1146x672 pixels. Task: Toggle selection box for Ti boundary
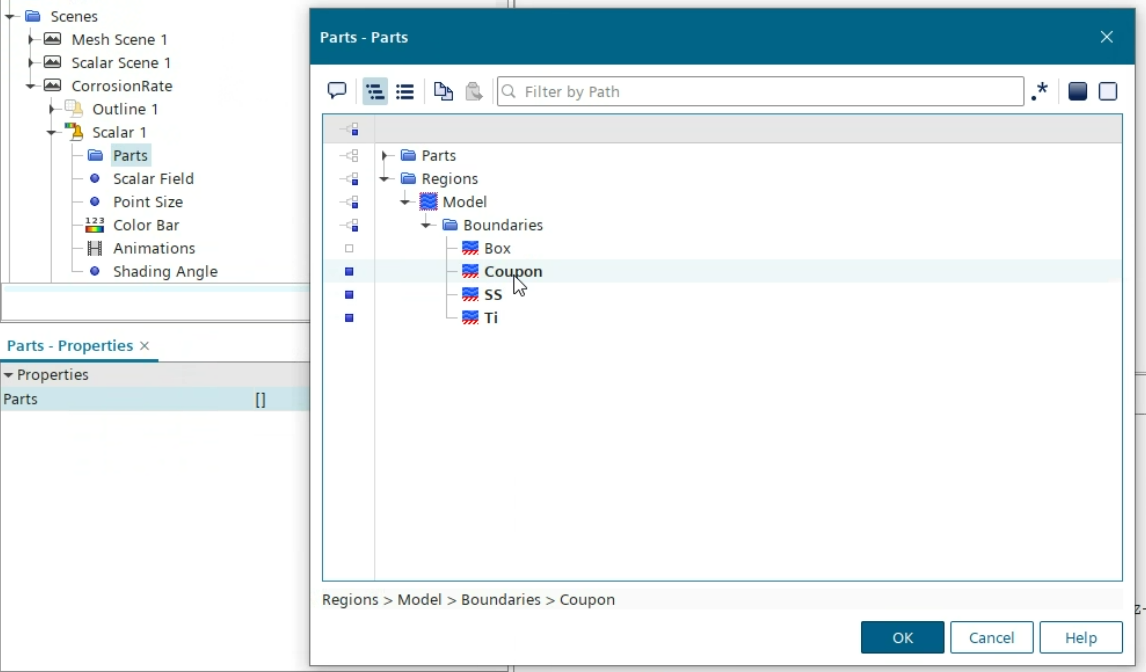[x=349, y=318]
